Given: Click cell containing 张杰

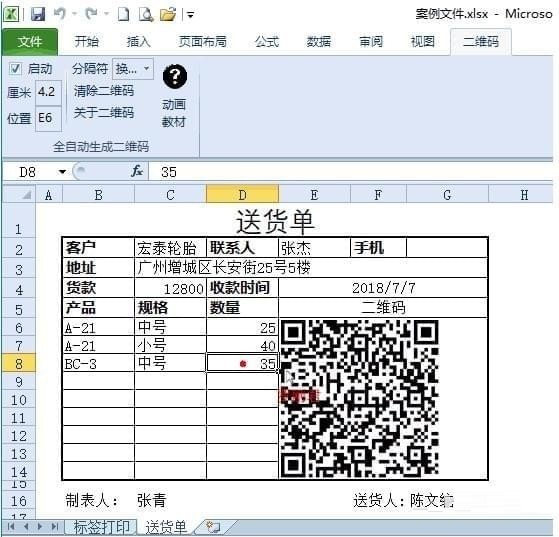Looking at the screenshot, I should pos(314,248).
